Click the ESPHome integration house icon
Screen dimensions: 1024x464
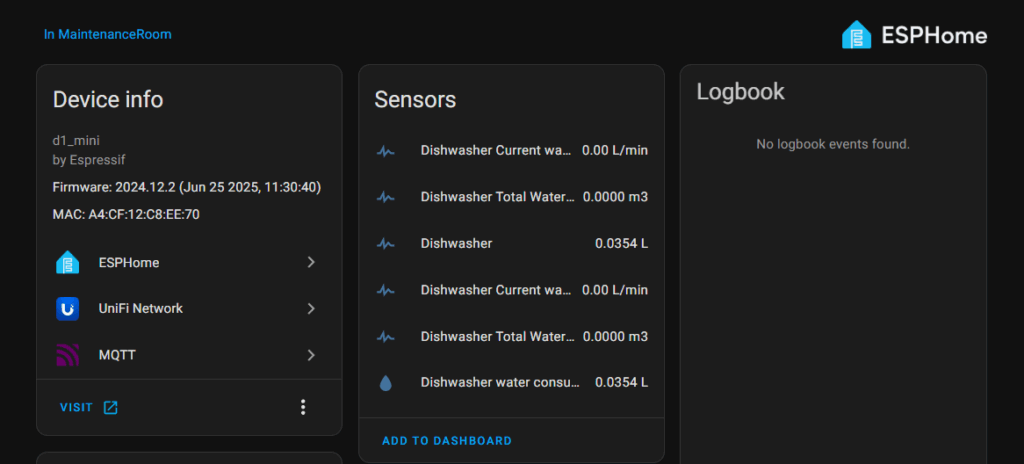coord(67,262)
